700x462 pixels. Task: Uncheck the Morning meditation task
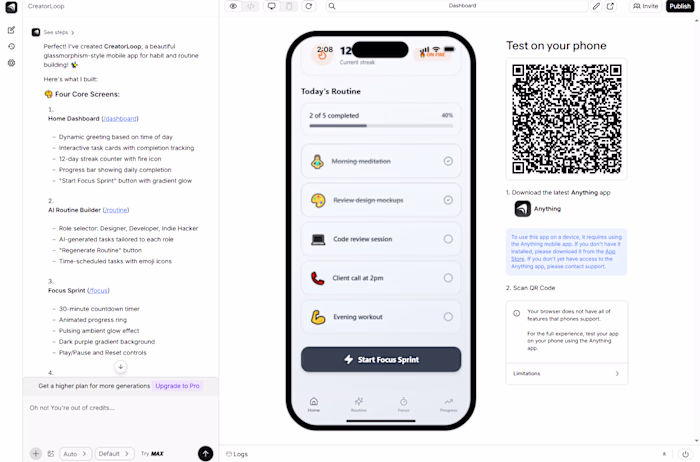pyautogui.click(x=448, y=161)
